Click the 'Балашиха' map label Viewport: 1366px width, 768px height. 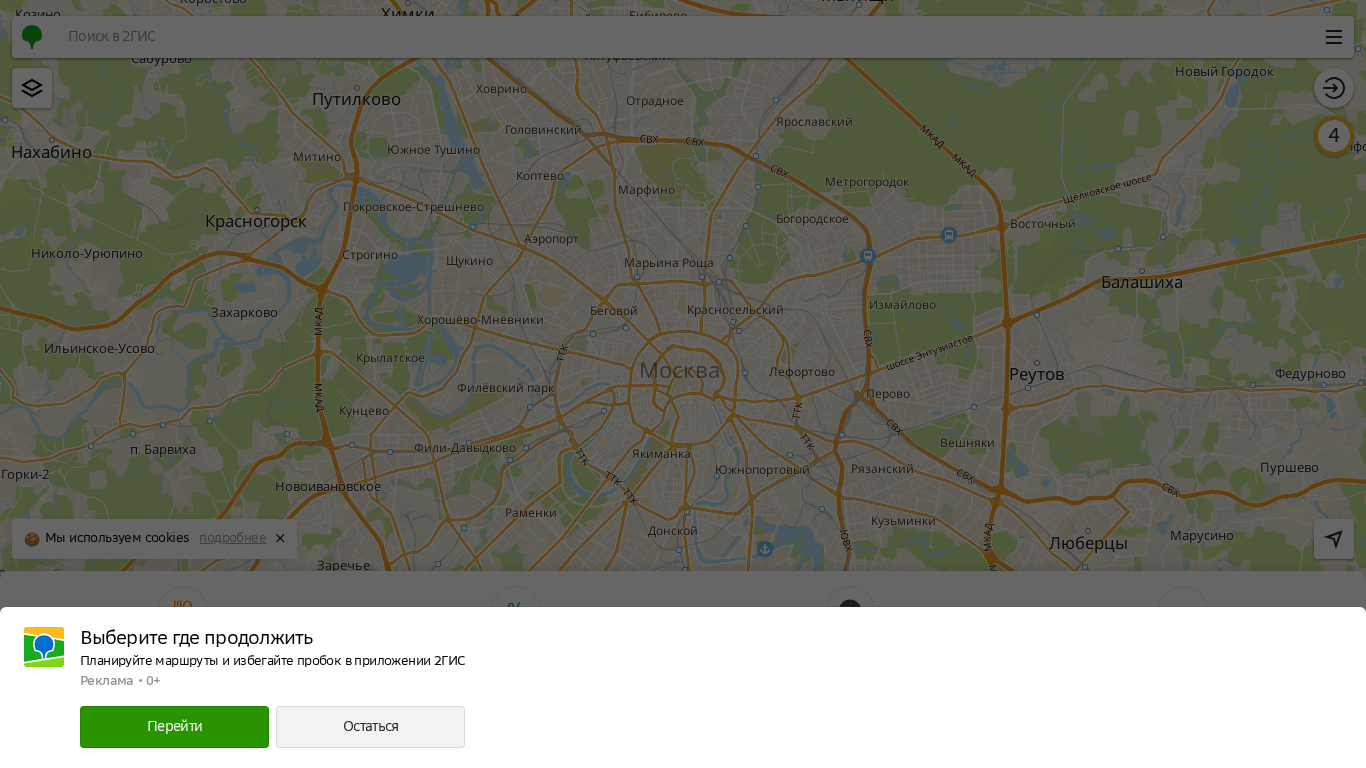pyautogui.click(x=1142, y=282)
